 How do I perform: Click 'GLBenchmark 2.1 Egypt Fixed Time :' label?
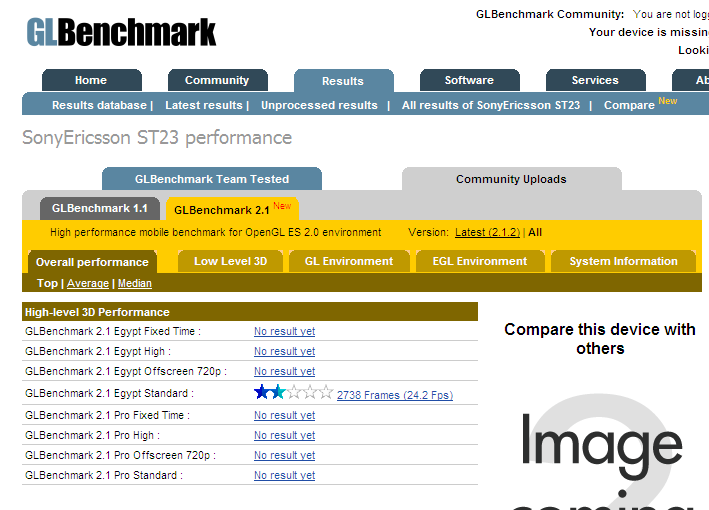[113, 331]
